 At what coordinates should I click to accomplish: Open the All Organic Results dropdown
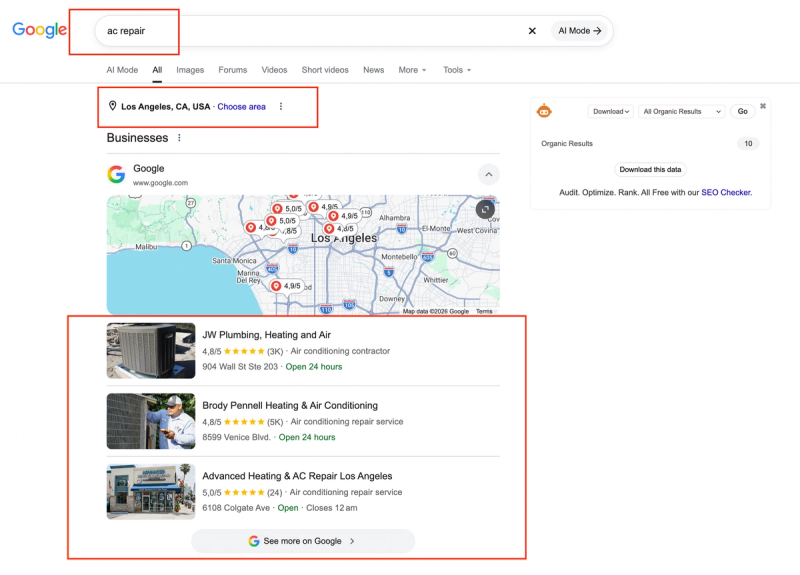(682, 111)
